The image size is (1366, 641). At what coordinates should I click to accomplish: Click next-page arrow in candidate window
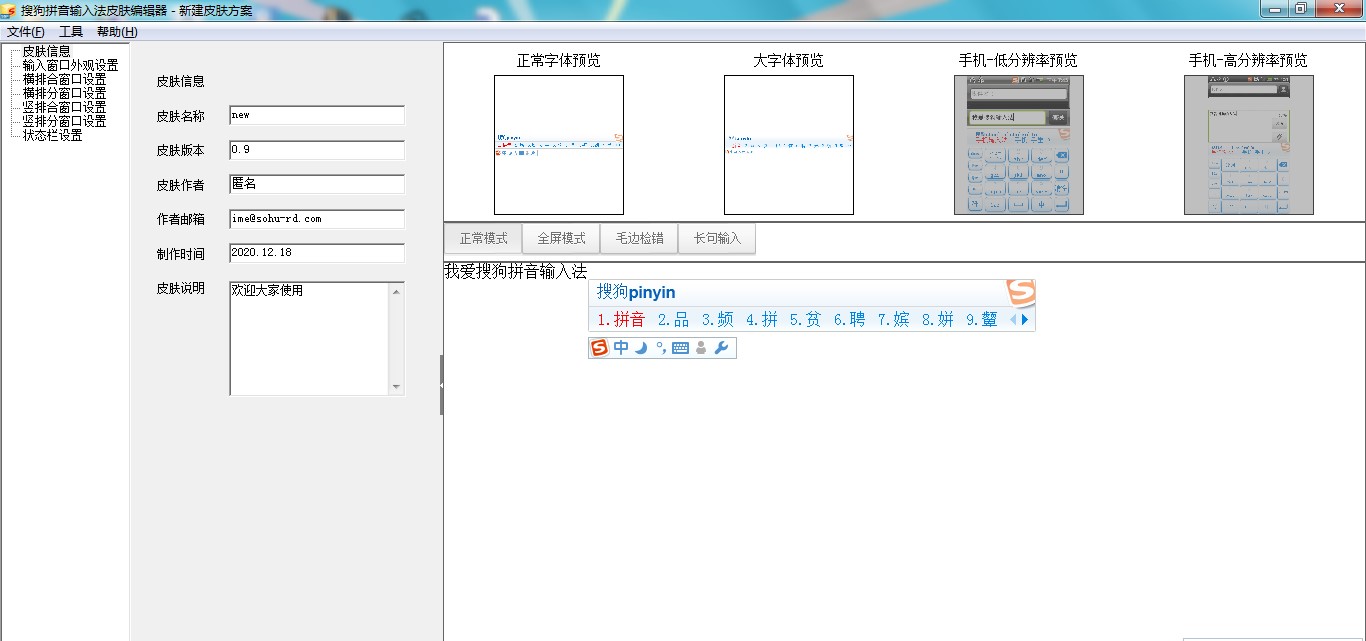pyautogui.click(x=1024, y=320)
